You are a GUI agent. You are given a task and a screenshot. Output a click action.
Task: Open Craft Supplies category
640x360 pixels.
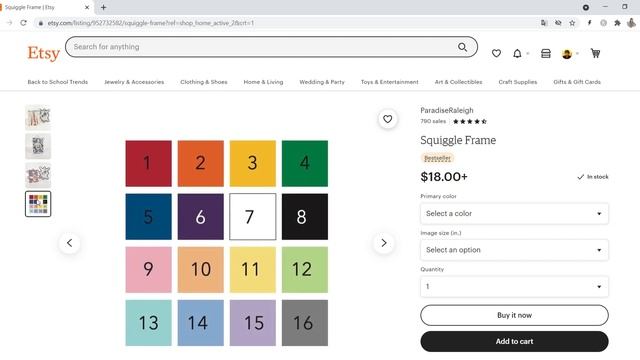(518, 82)
